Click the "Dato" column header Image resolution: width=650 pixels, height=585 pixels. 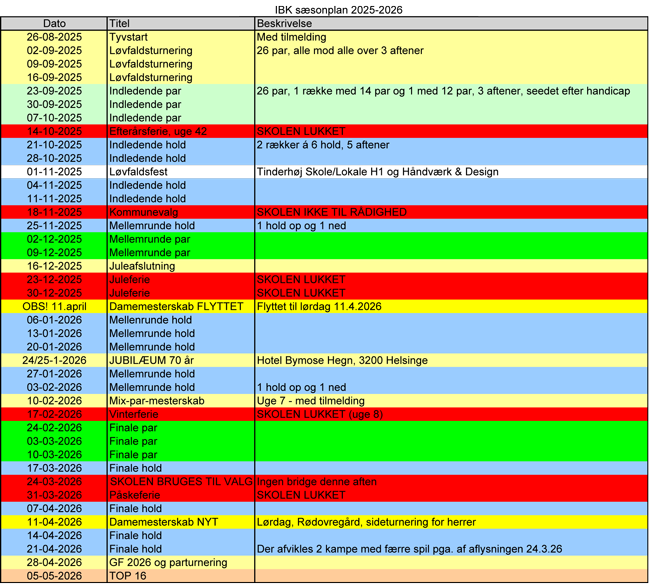[54, 23]
